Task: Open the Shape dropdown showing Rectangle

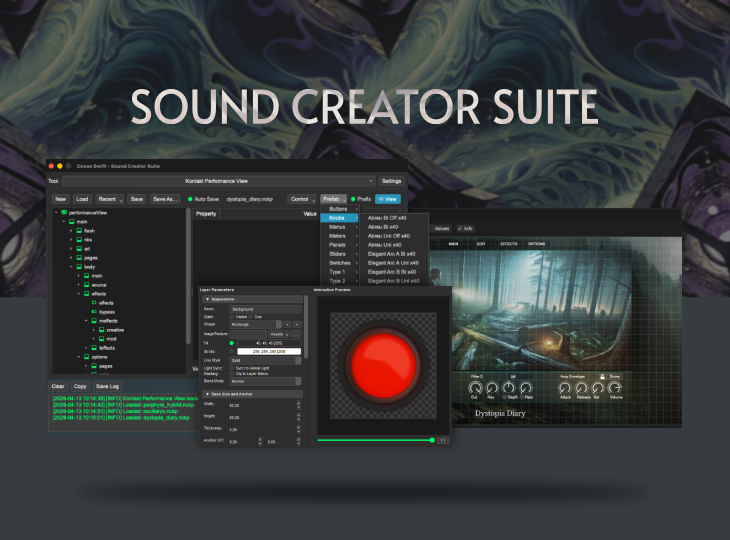Action: pyautogui.click(x=256, y=324)
